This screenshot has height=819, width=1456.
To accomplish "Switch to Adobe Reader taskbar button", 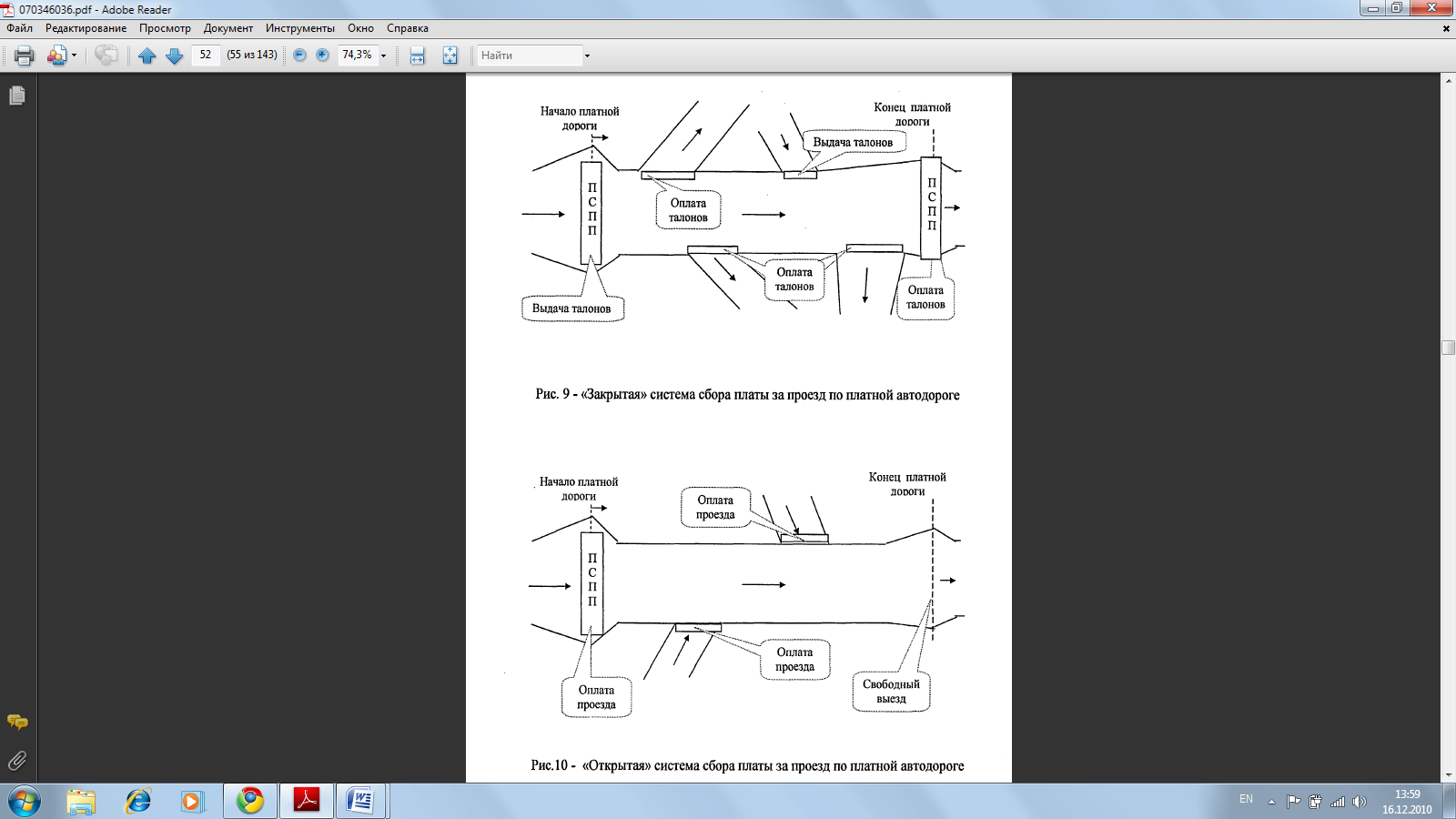I will (x=307, y=801).
